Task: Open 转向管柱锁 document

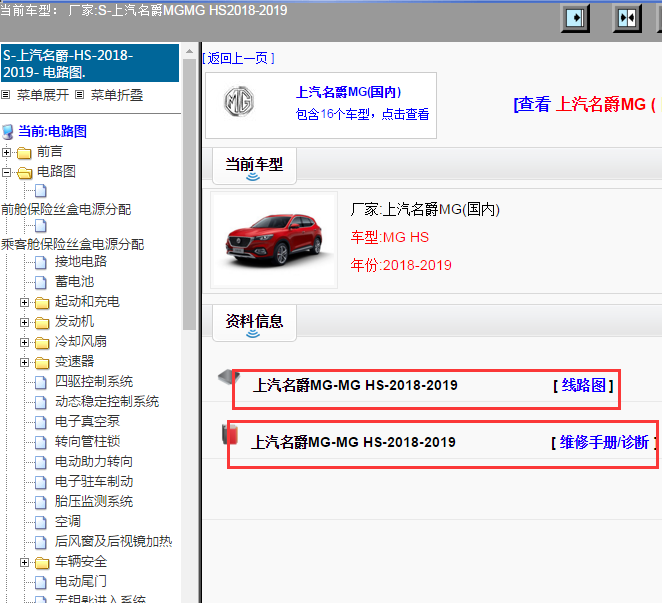Action: [x=87, y=442]
